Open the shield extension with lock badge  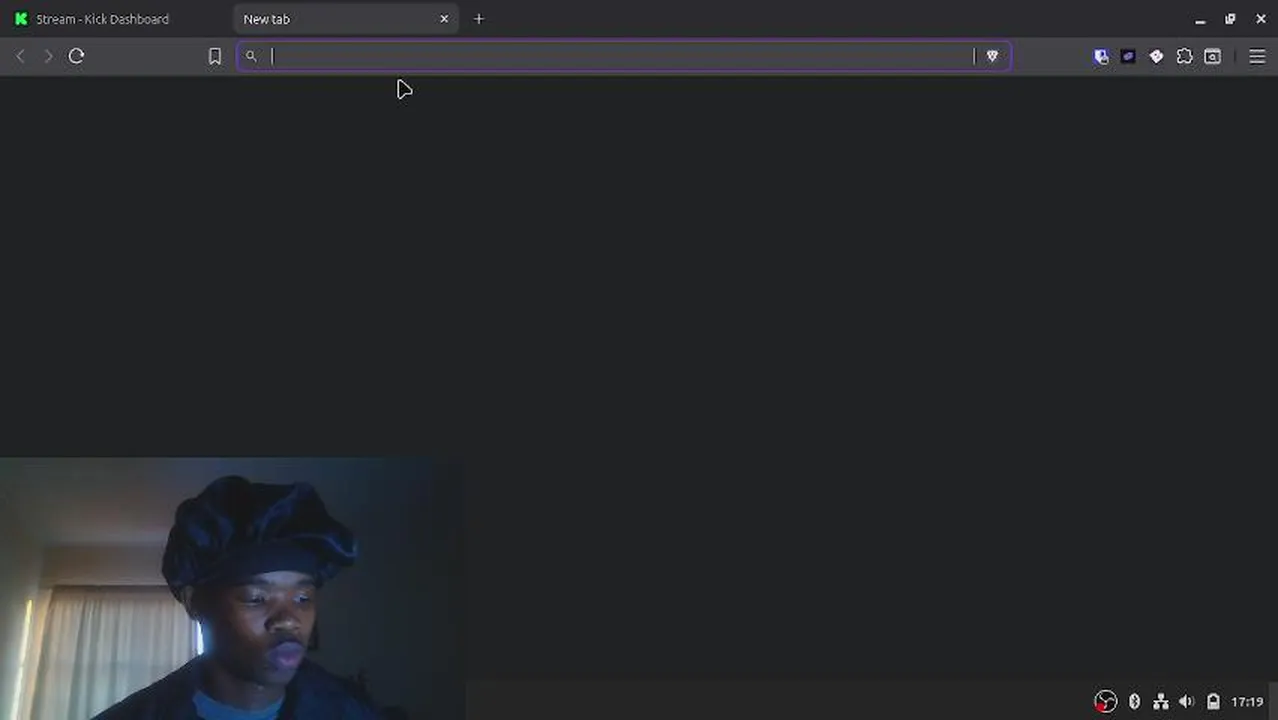(1101, 57)
